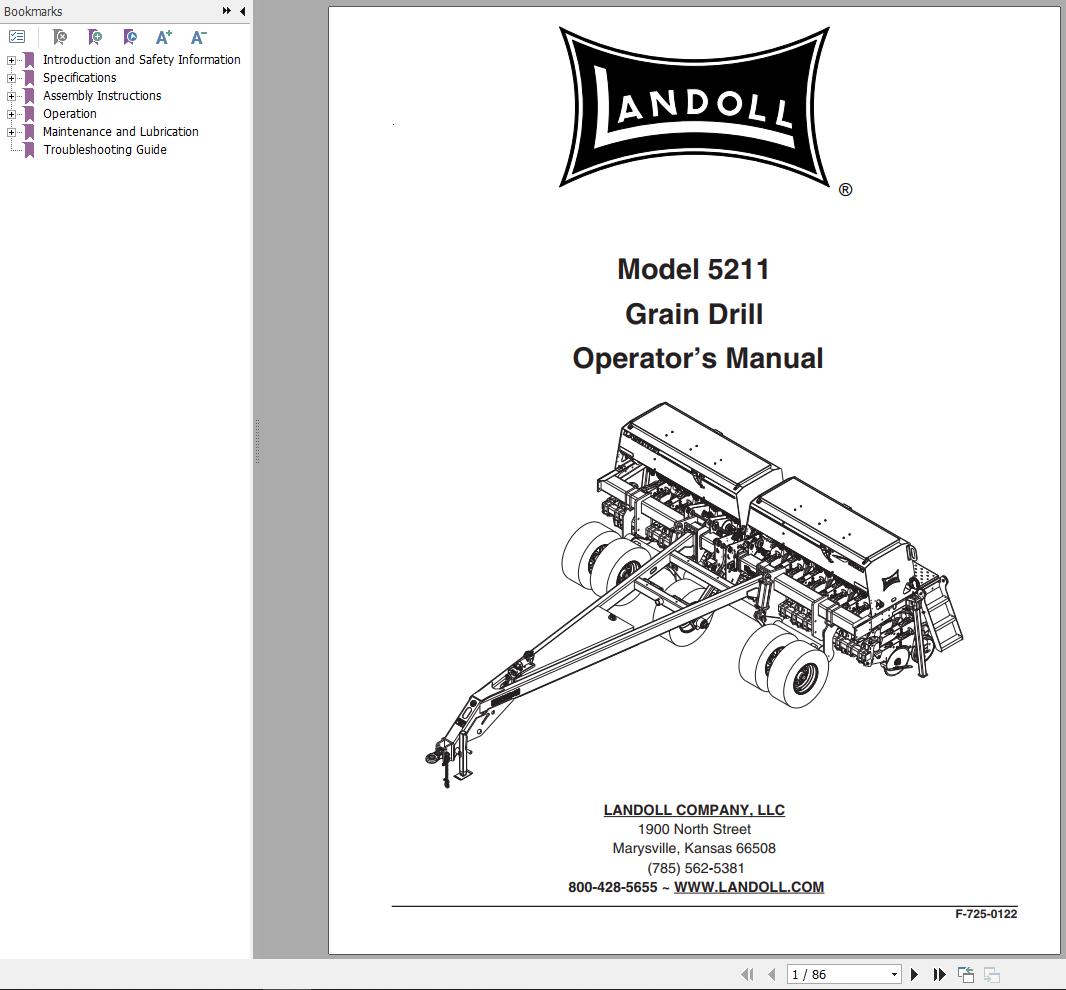Click the previous view icon
This screenshot has height=990, width=1066.
tap(965, 973)
